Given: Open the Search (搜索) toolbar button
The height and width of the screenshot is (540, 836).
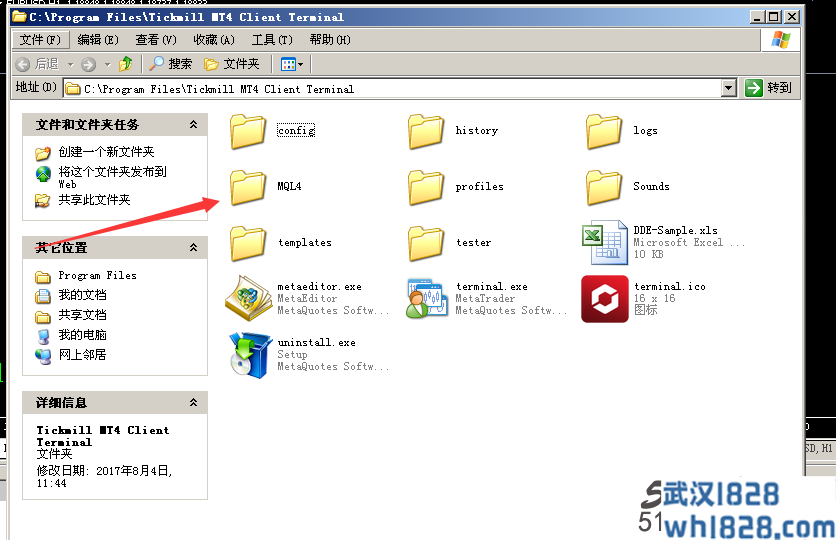Looking at the screenshot, I should (x=171, y=64).
